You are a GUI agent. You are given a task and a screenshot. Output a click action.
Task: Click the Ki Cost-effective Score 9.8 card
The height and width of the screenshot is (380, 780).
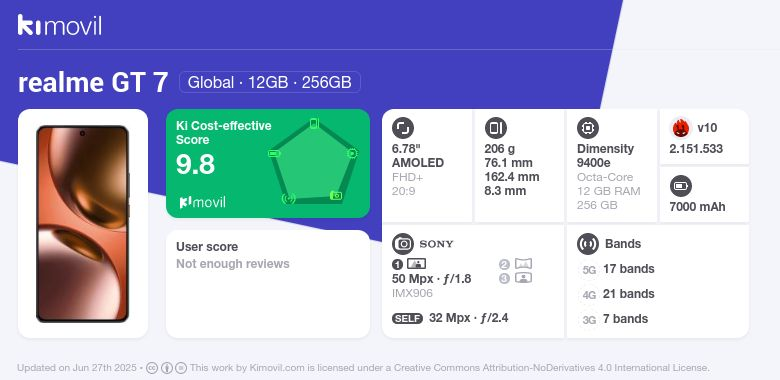pyautogui.click(x=268, y=163)
